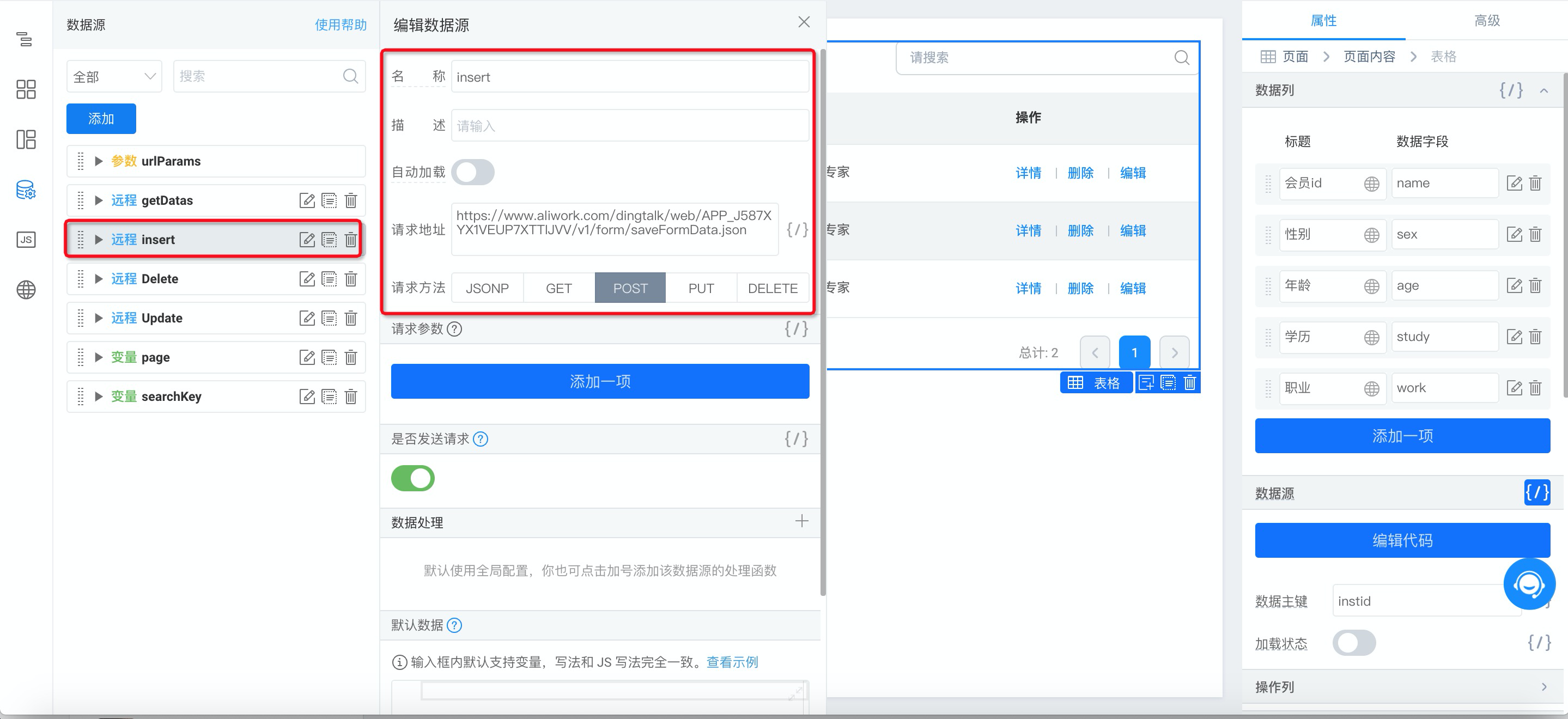The image size is (1568, 719).
Task: Edit the getDatas data source
Action: click(x=307, y=200)
